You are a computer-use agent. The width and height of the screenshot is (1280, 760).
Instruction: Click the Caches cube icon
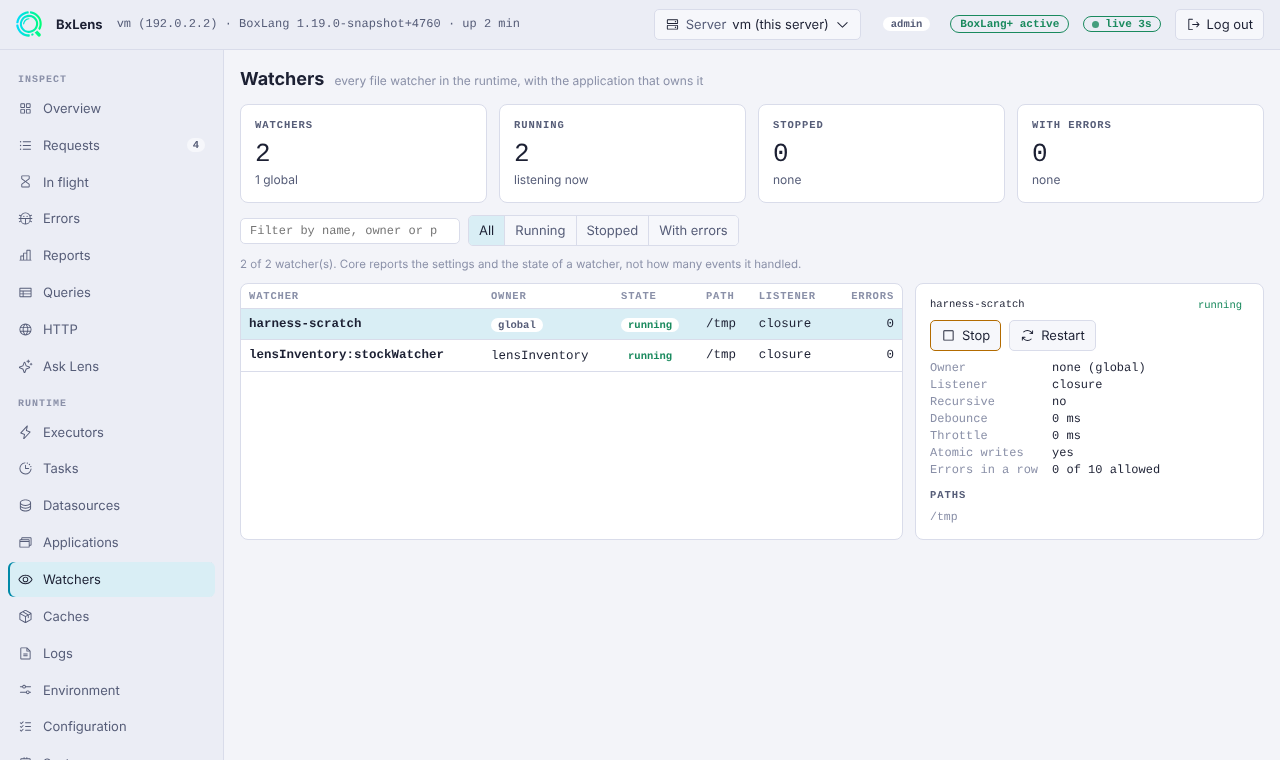(25, 616)
